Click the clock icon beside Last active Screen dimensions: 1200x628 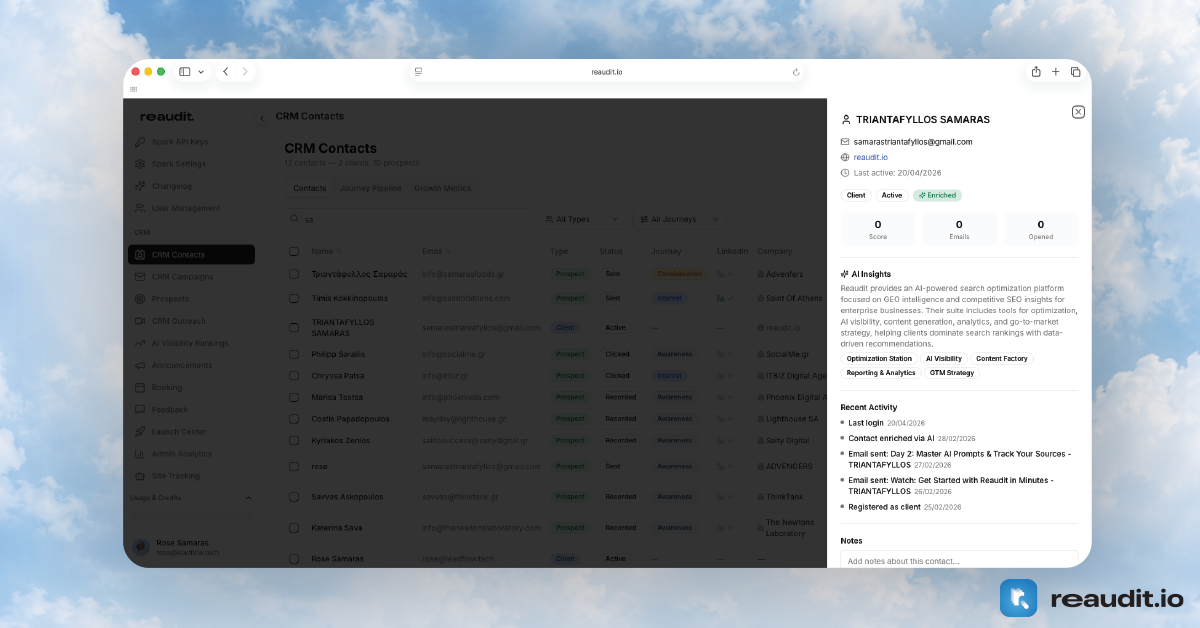click(x=845, y=173)
